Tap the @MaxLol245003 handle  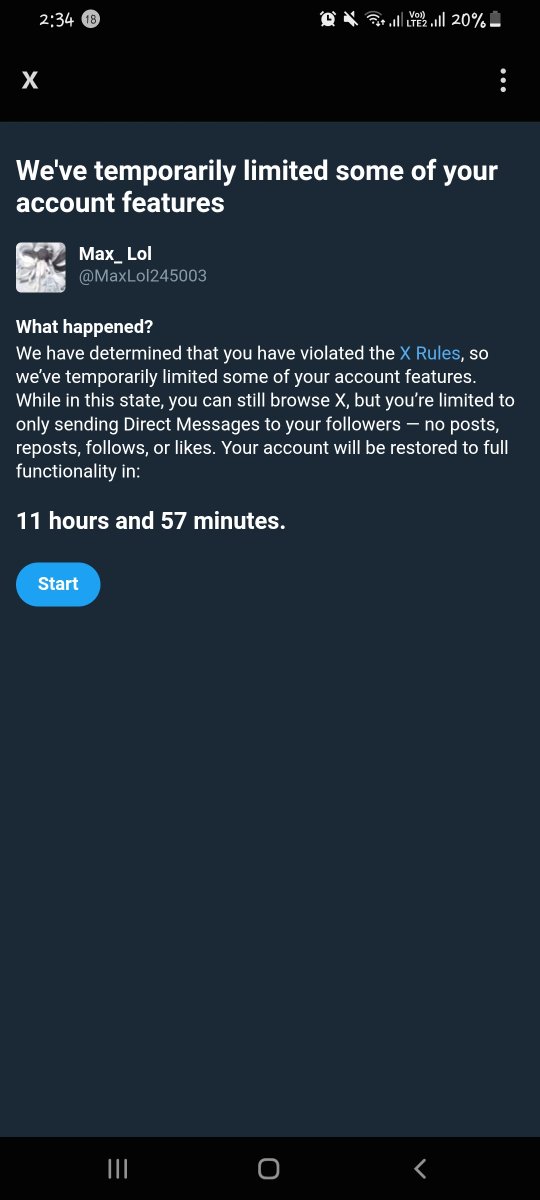coord(142,276)
